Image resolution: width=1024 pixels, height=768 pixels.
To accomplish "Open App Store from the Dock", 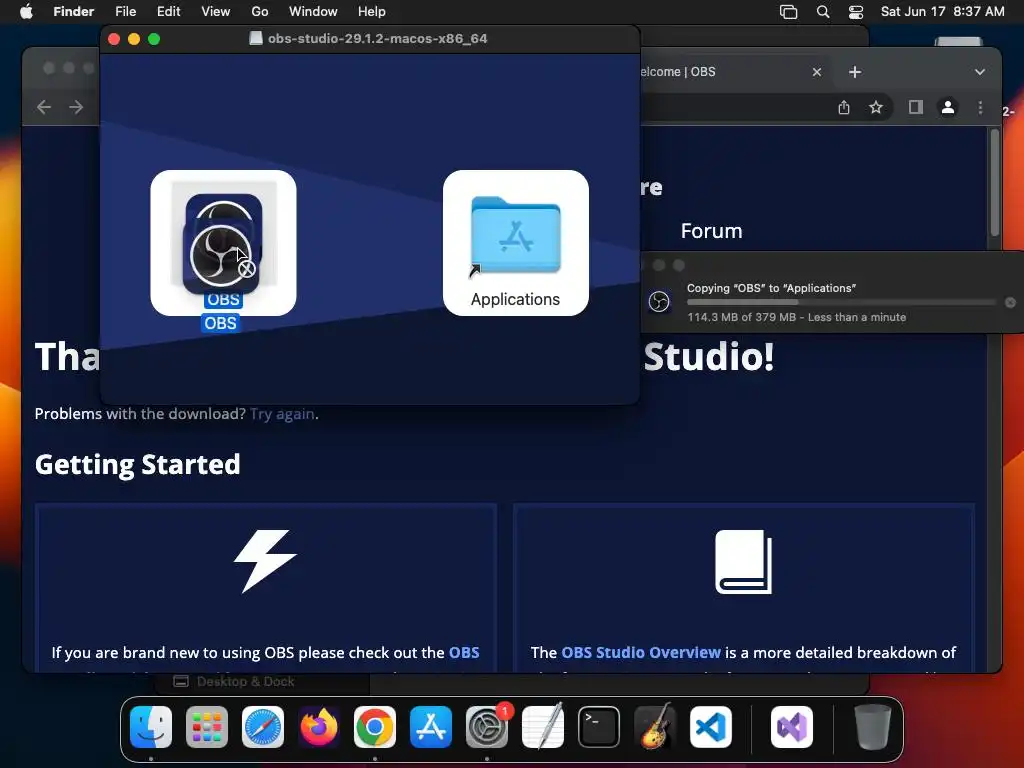I will click(x=431, y=727).
